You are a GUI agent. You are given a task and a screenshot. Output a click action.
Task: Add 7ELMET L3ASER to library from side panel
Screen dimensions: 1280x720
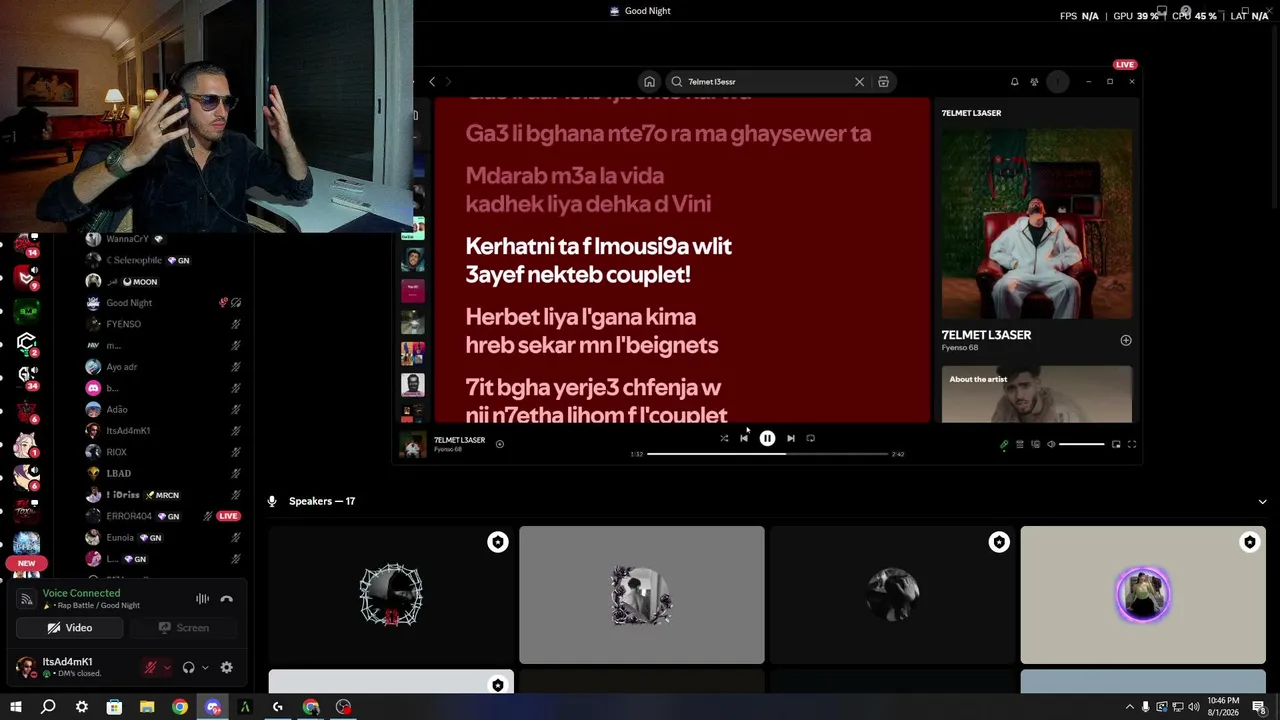coord(1126,340)
